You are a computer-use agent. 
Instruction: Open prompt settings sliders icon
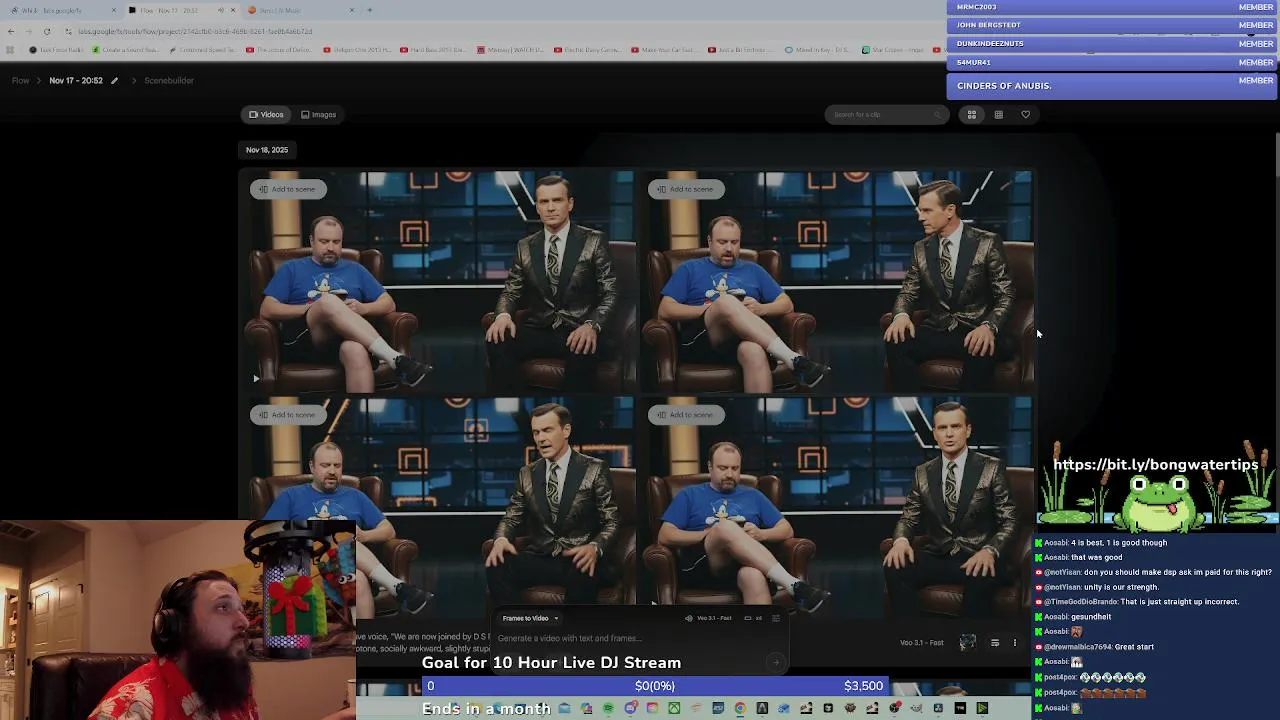(x=776, y=618)
